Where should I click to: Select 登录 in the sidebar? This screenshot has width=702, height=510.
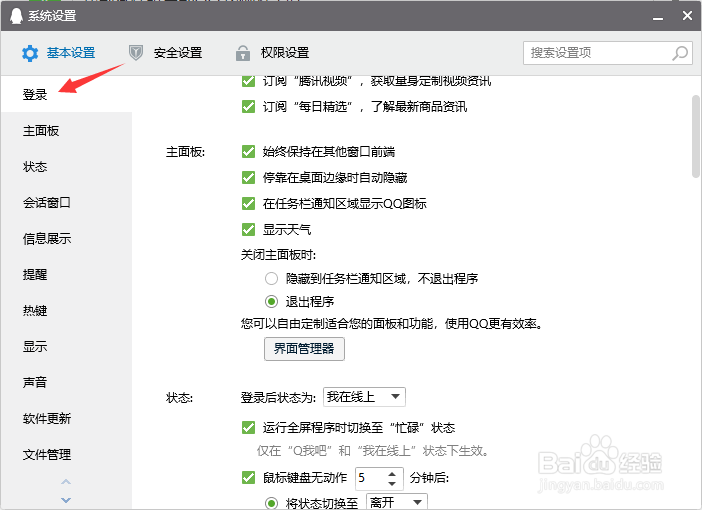66,94
